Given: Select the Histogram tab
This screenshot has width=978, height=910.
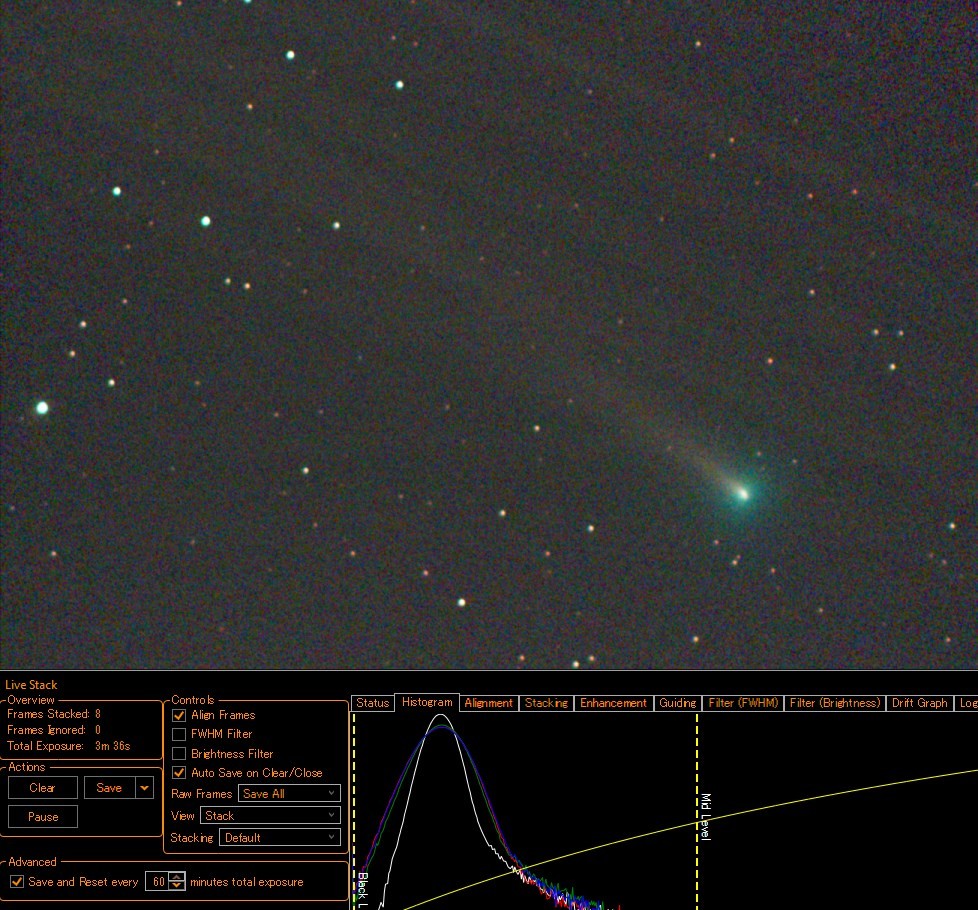Looking at the screenshot, I should point(427,702).
